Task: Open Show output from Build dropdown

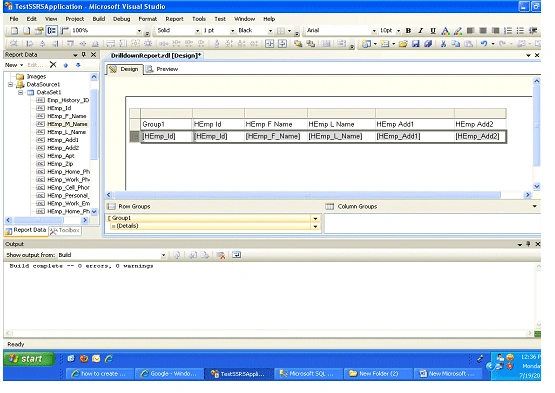Action: point(163,255)
